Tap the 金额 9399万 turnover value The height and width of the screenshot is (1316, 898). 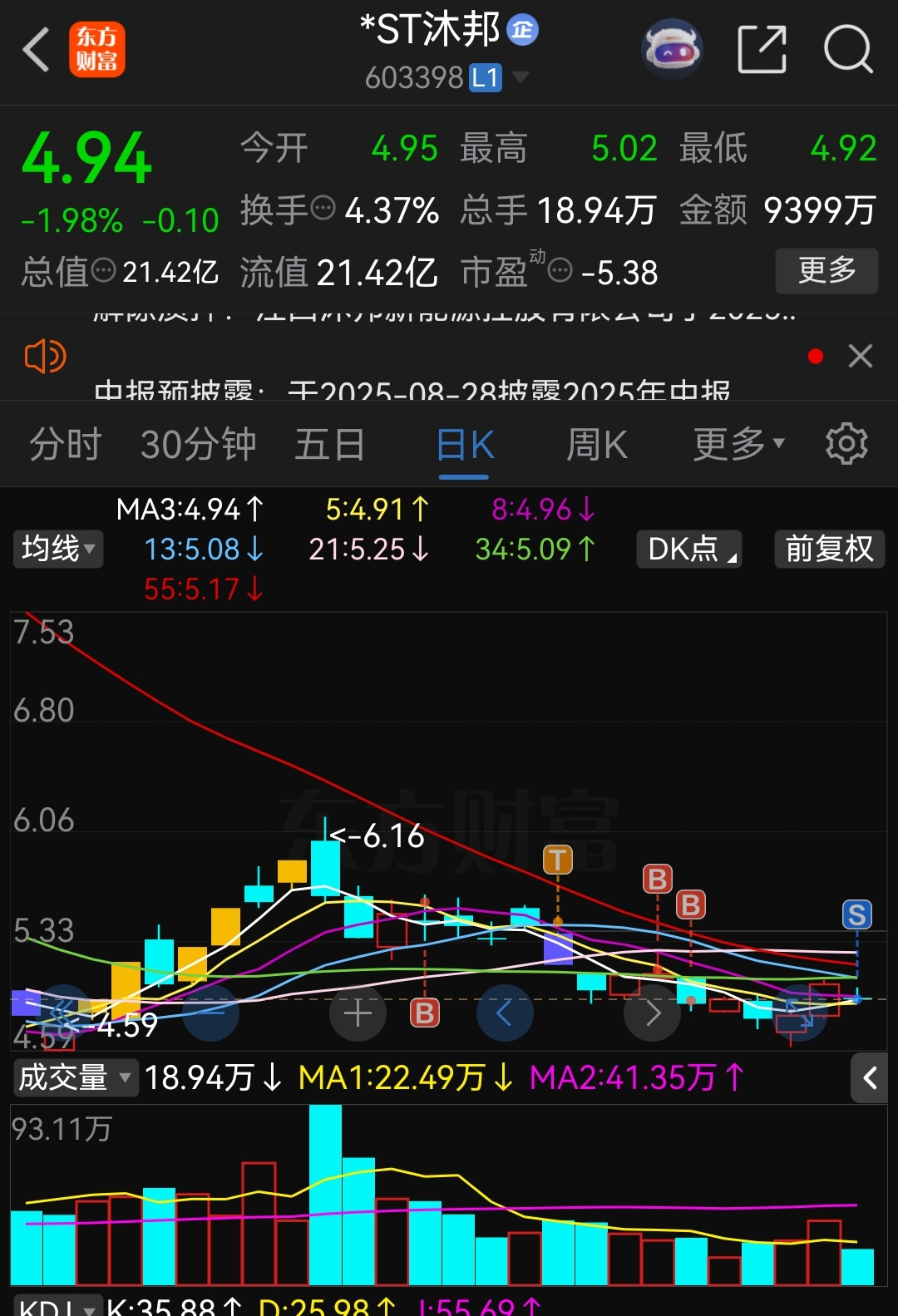778,209
